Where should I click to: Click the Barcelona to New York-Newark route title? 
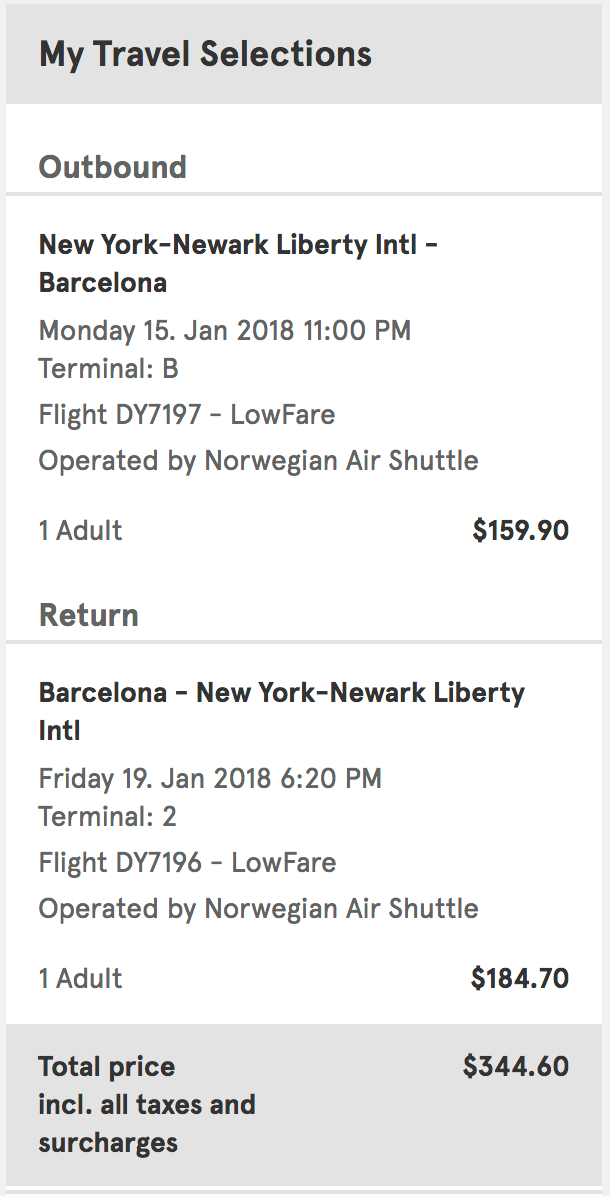pos(281,711)
